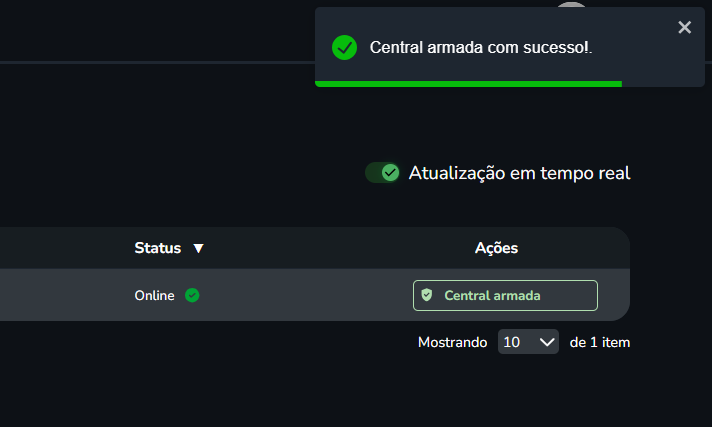This screenshot has height=427, width=712.
Task: Click the 'Atualização em tempo real' label
Action: coord(519,173)
